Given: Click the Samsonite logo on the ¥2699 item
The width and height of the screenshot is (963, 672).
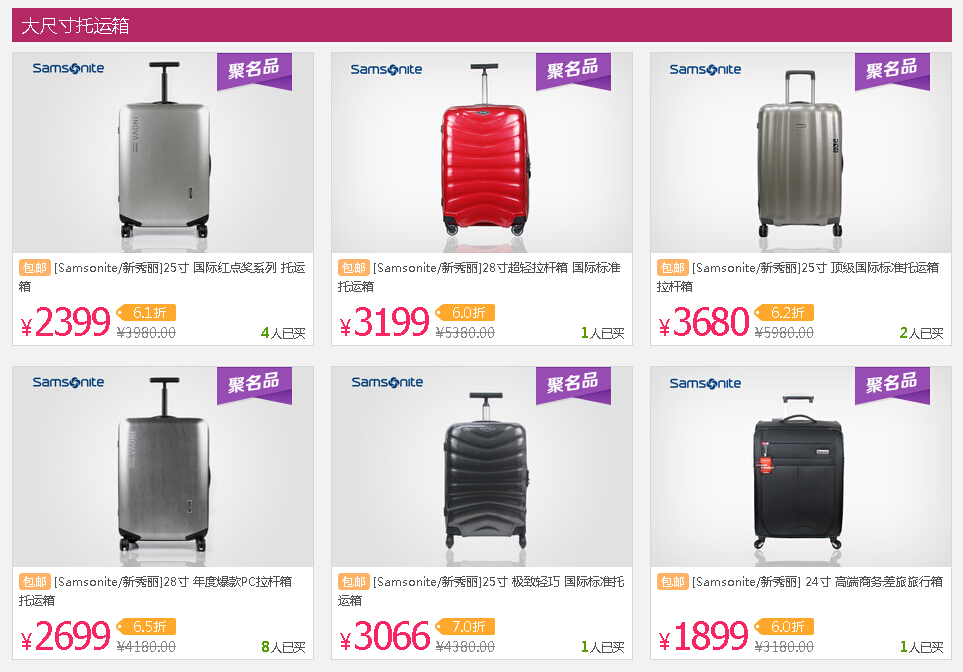Looking at the screenshot, I should pos(68,382).
